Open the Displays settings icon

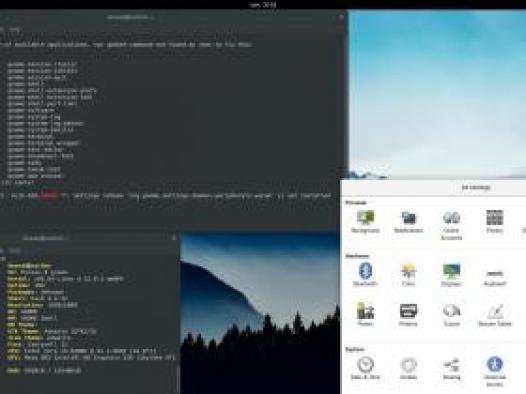[452, 275]
